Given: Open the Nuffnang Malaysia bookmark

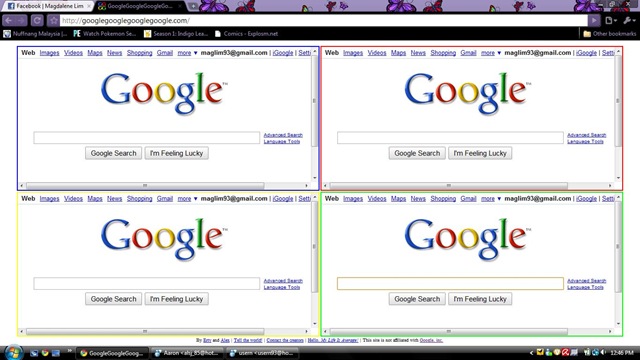Looking at the screenshot, I should 35,34.
